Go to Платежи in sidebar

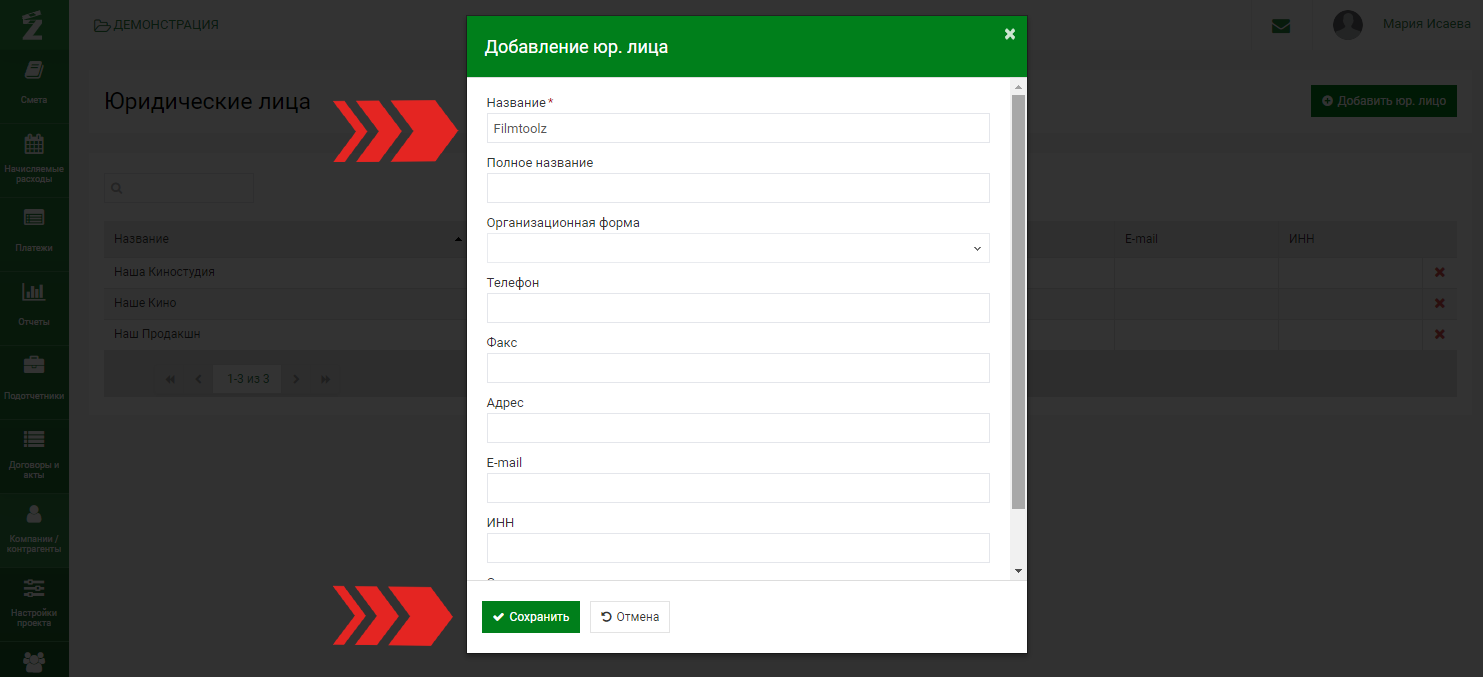point(34,233)
